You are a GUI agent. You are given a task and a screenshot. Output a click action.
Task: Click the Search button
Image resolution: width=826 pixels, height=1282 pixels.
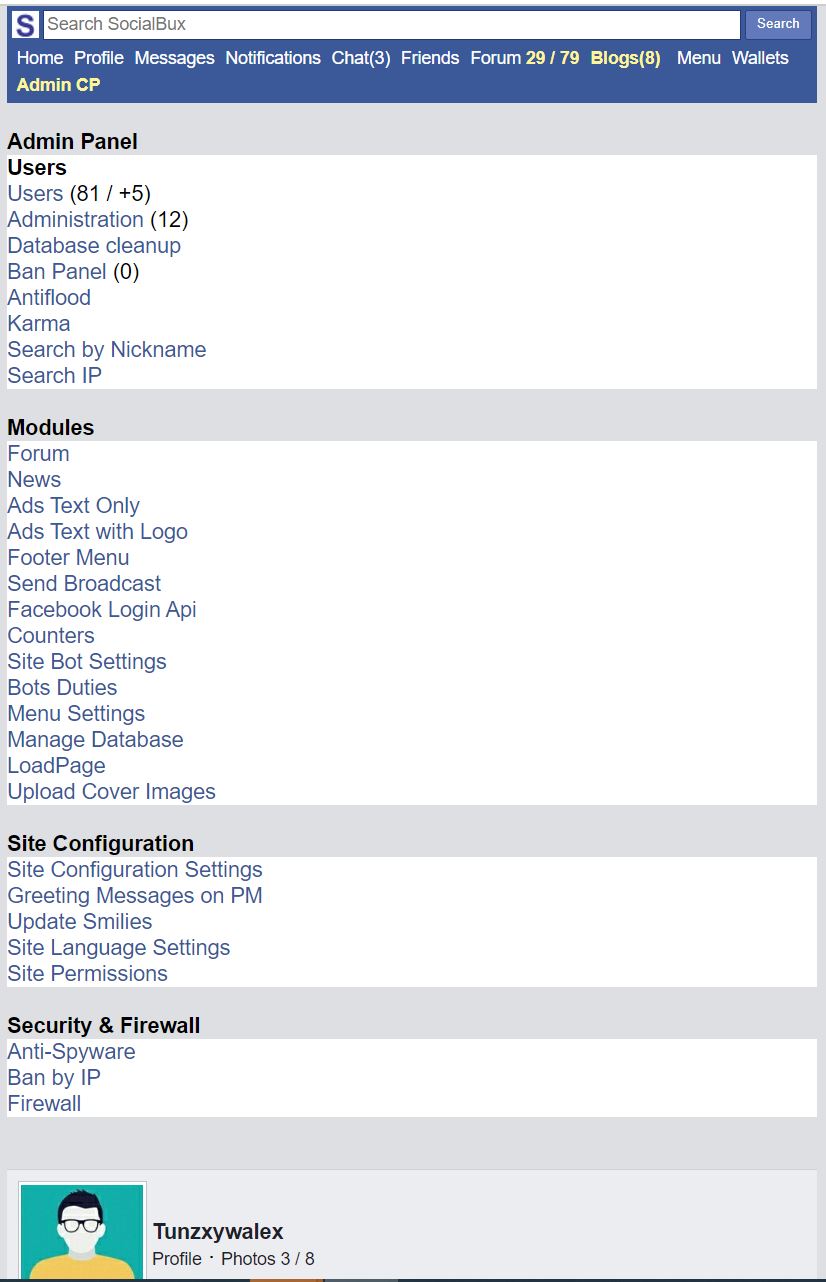point(778,24)
